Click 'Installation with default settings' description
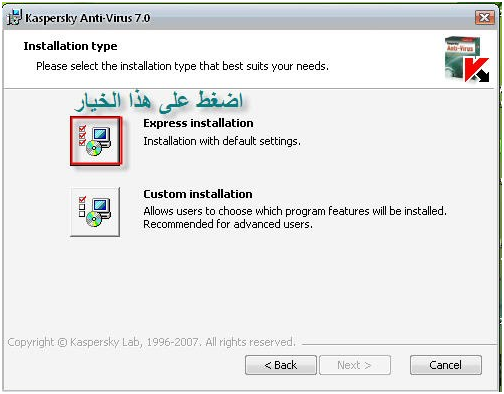The height and width of the screenshot is (394, 504). (222, 141)
